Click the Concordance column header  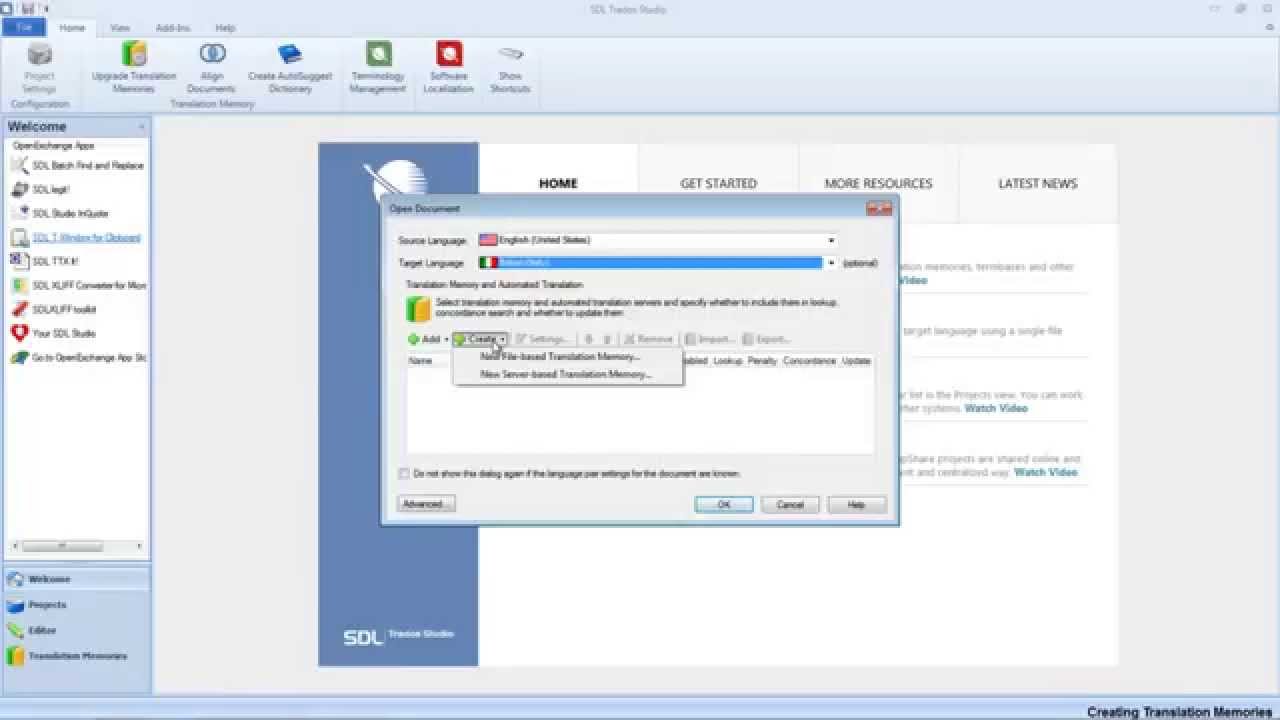click(x=809, y=361)
